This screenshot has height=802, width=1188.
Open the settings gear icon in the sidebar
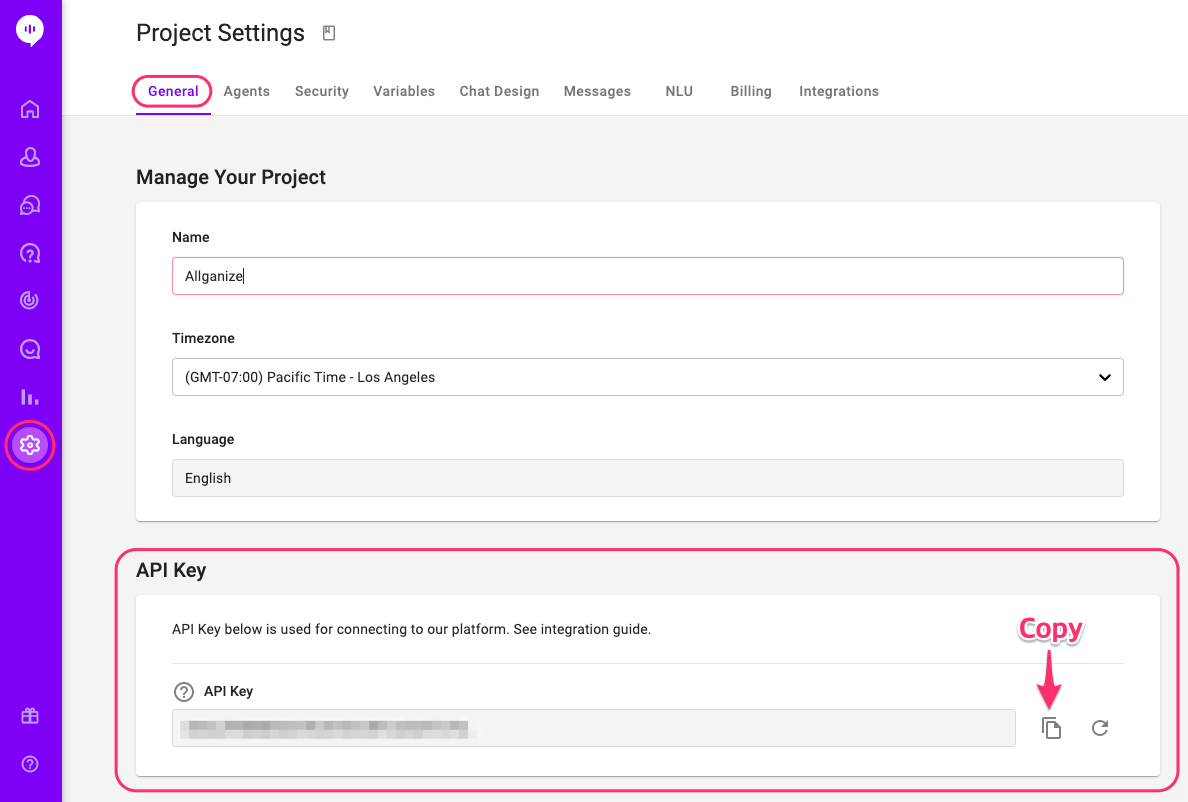30,445
